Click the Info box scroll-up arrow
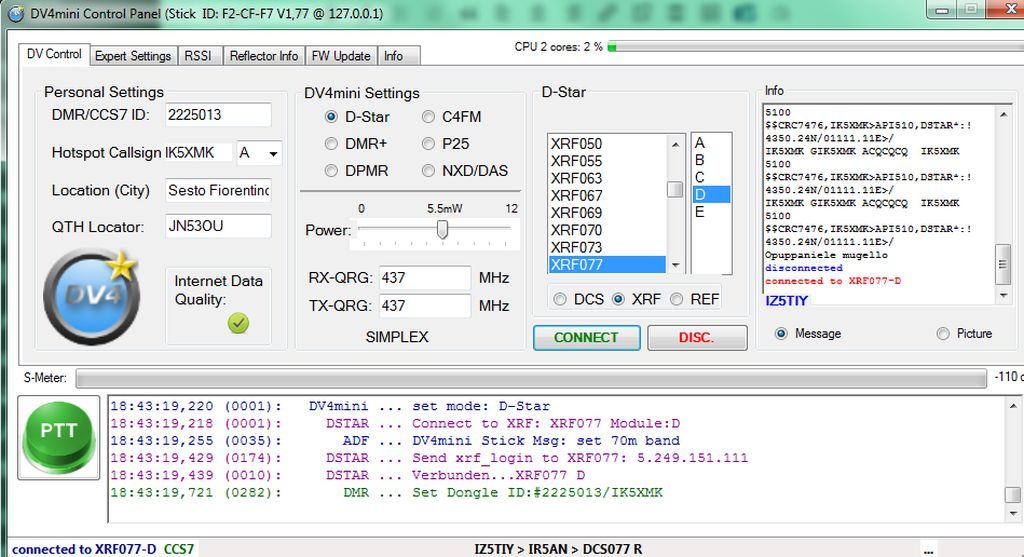Viewport: 1024px width, 557px height. [x=1003, y=114]
